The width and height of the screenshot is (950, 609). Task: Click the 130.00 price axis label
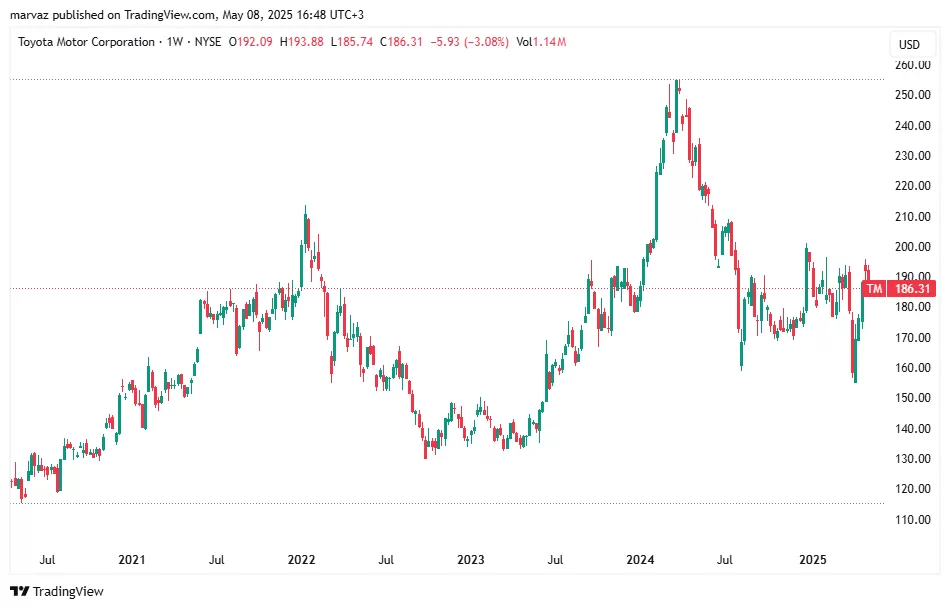click(x=912, y=459)
